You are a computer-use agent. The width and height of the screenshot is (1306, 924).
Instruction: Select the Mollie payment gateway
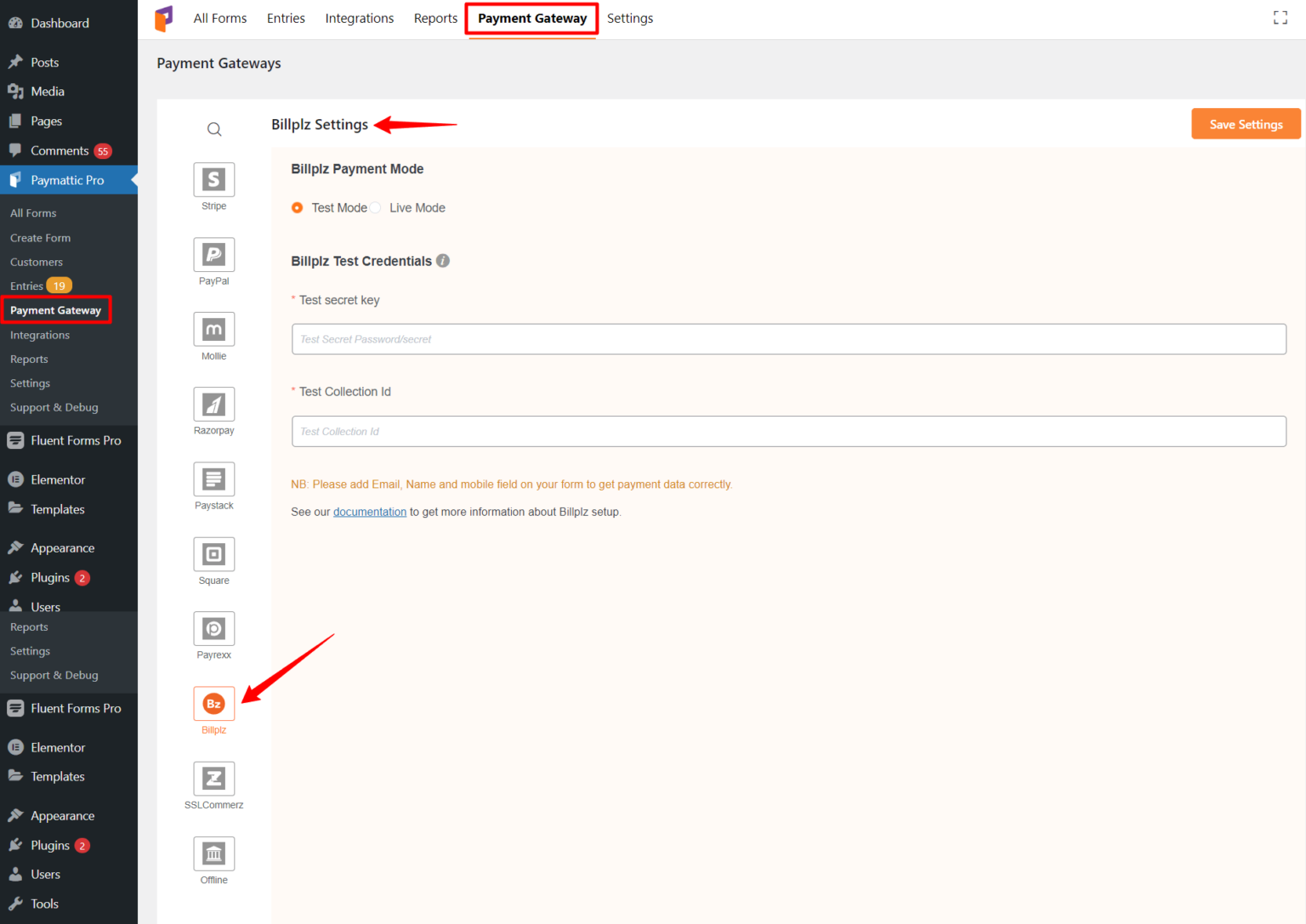pyautogui.click(x=213, y=329)
